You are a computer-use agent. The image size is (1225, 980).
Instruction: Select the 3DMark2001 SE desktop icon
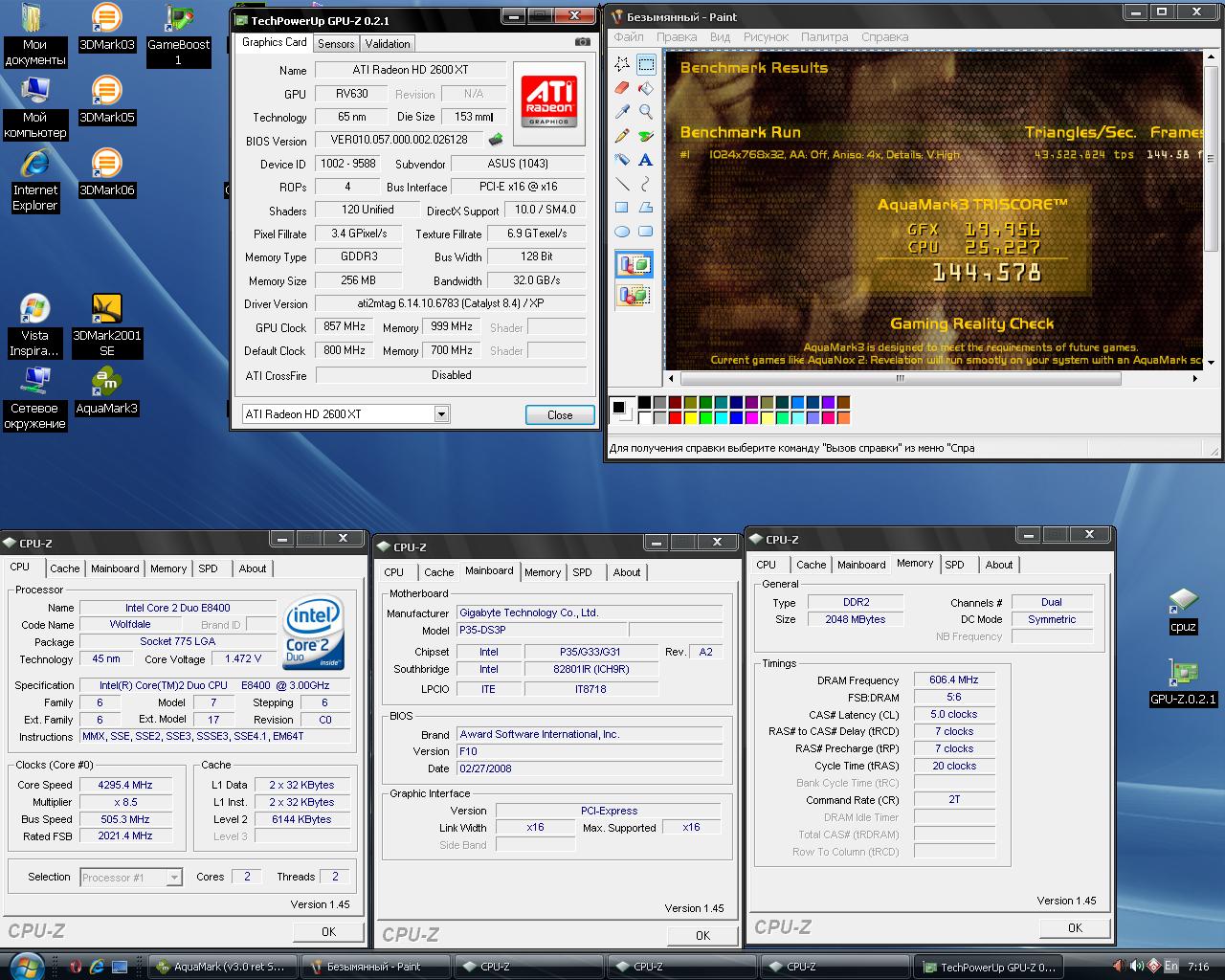pyautogui.click(x=106, y=326)
